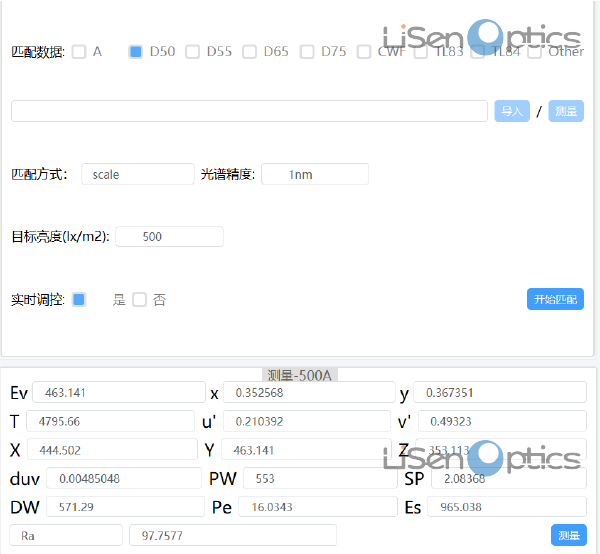Click the Ev value field 463.141
Screen dimensions: 600x554
click(118, 392)
